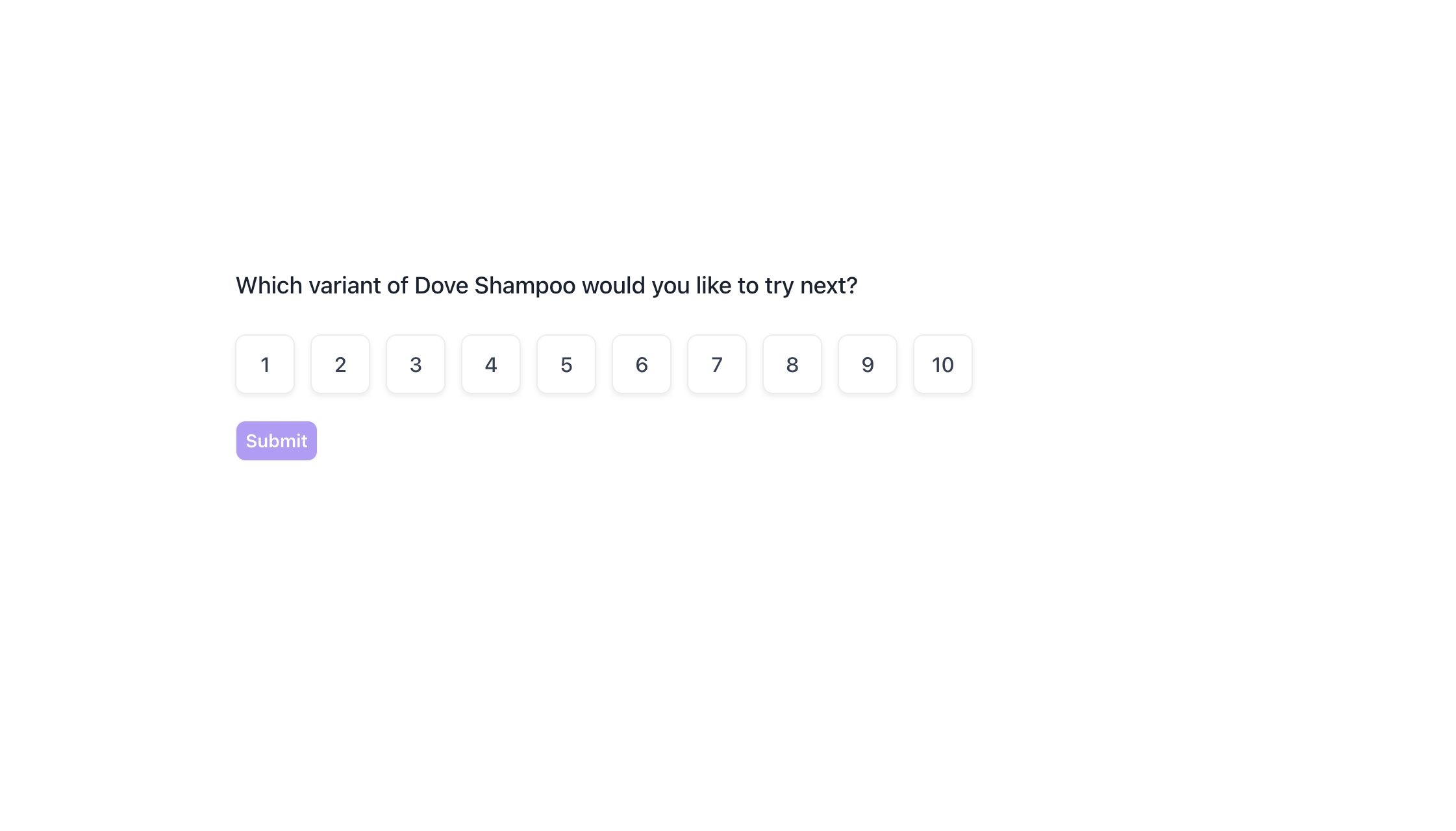The height and width of the screenshot is (831, 1456).
Task: Select the number 5 choice
Action: (x=566, y=364)
